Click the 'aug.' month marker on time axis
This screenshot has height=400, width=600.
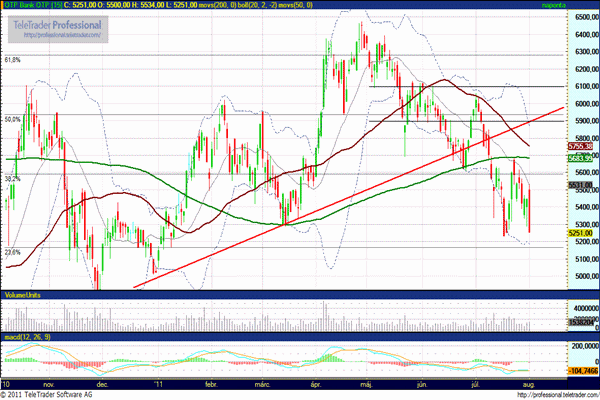point(530,383)
